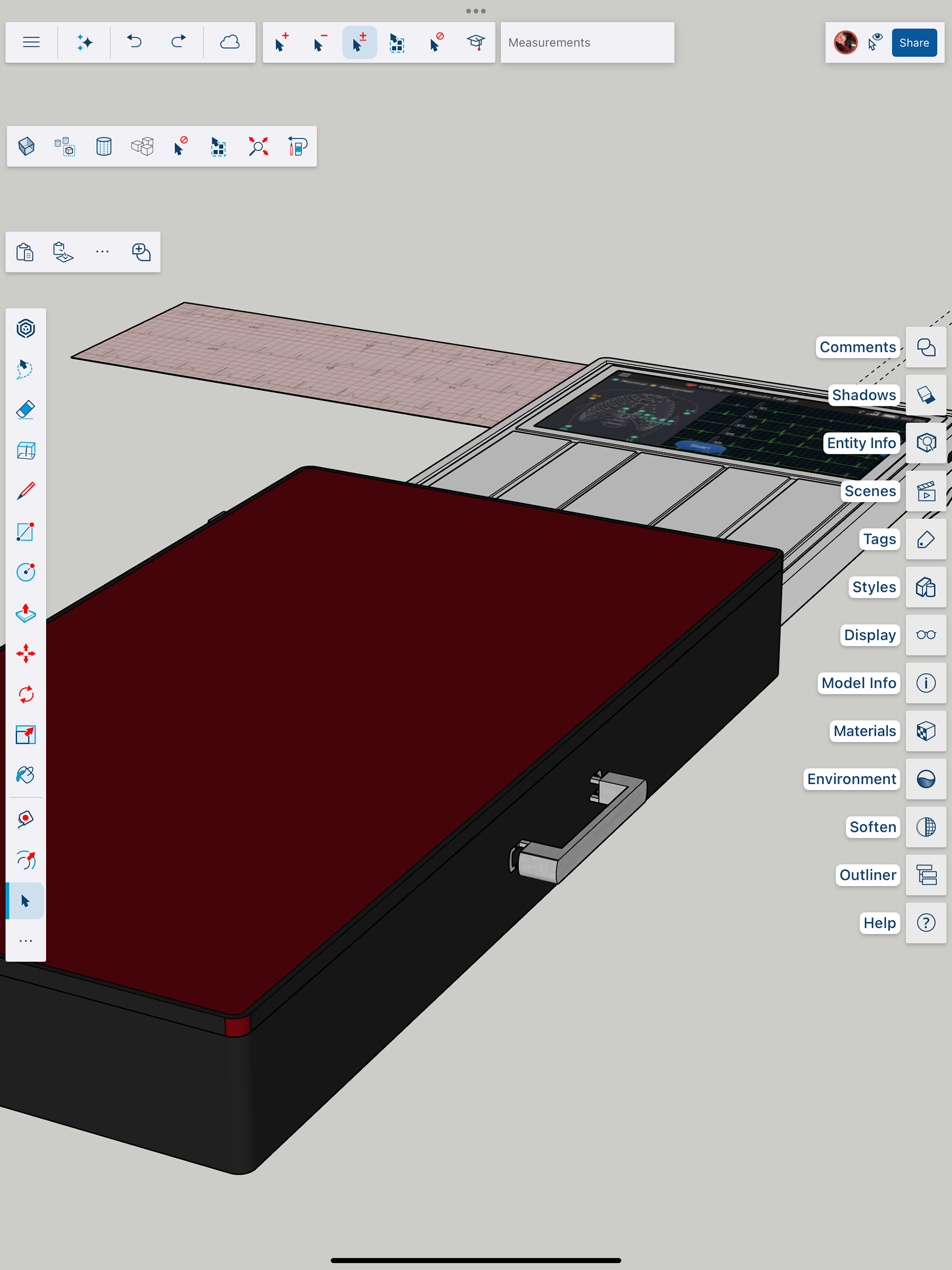Viewport: 952px width, 1270px height.
Task: Pick the Circle drawing tool
Action: click(x=26, y=572)
